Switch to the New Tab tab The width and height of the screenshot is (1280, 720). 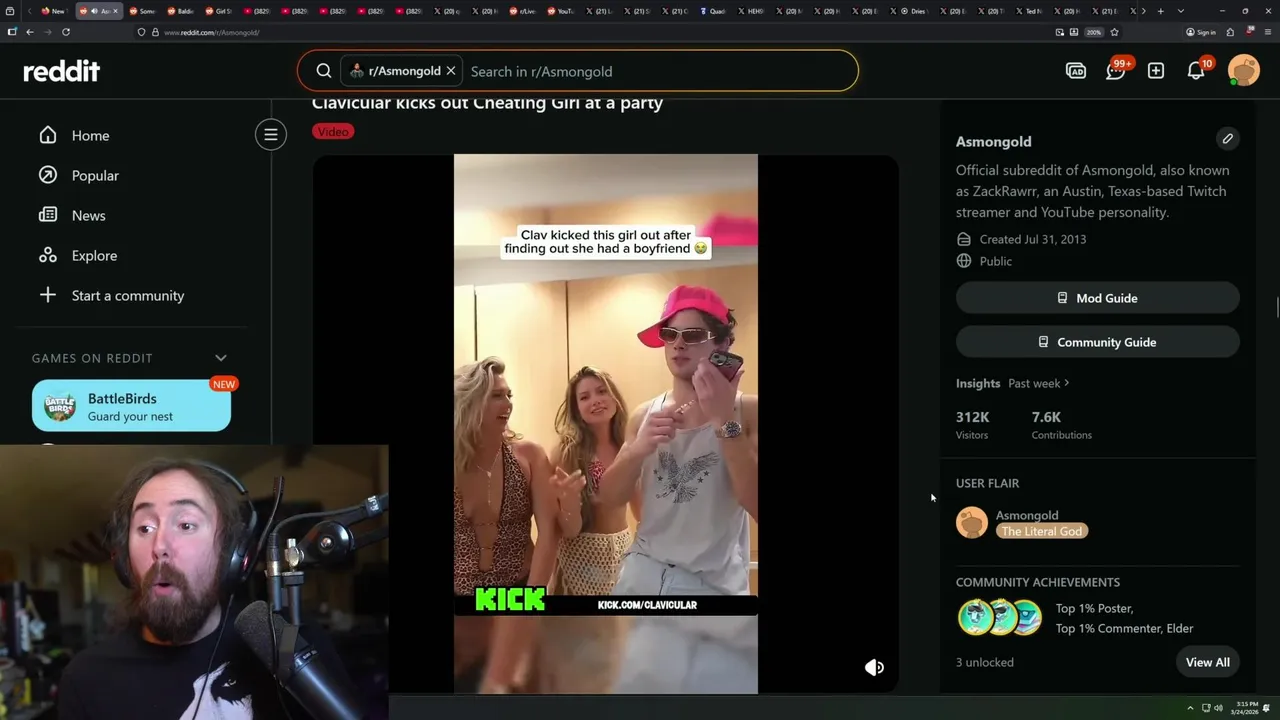click(54, 11)
